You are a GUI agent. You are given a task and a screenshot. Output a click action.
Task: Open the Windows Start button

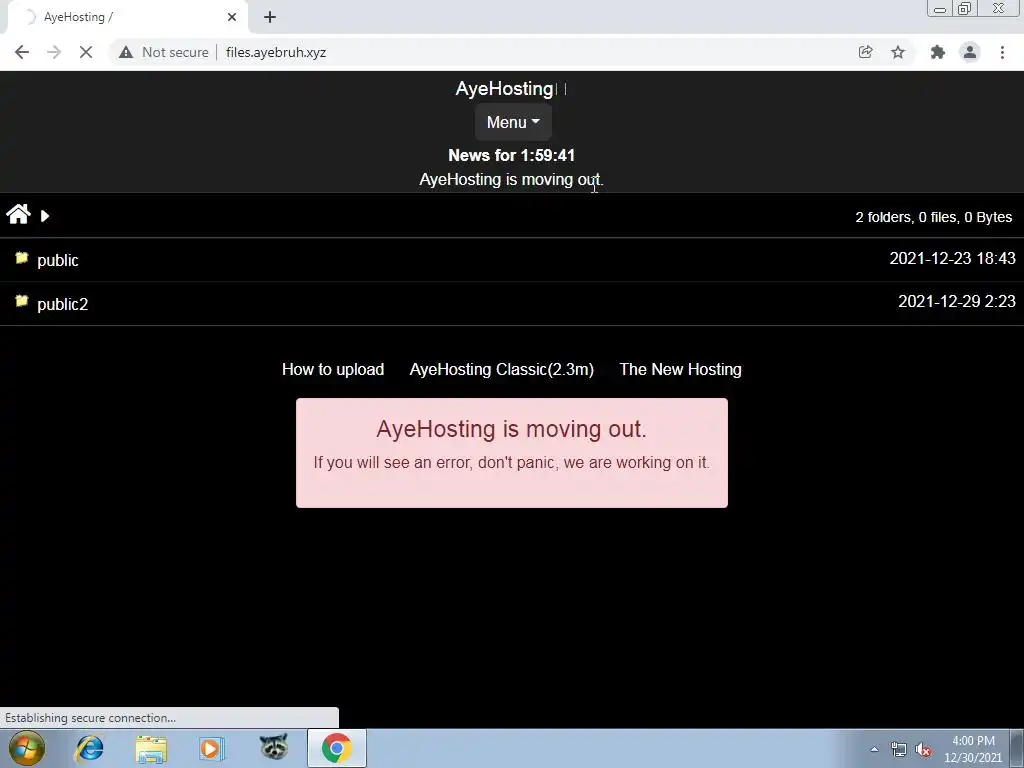coord(27,748)
